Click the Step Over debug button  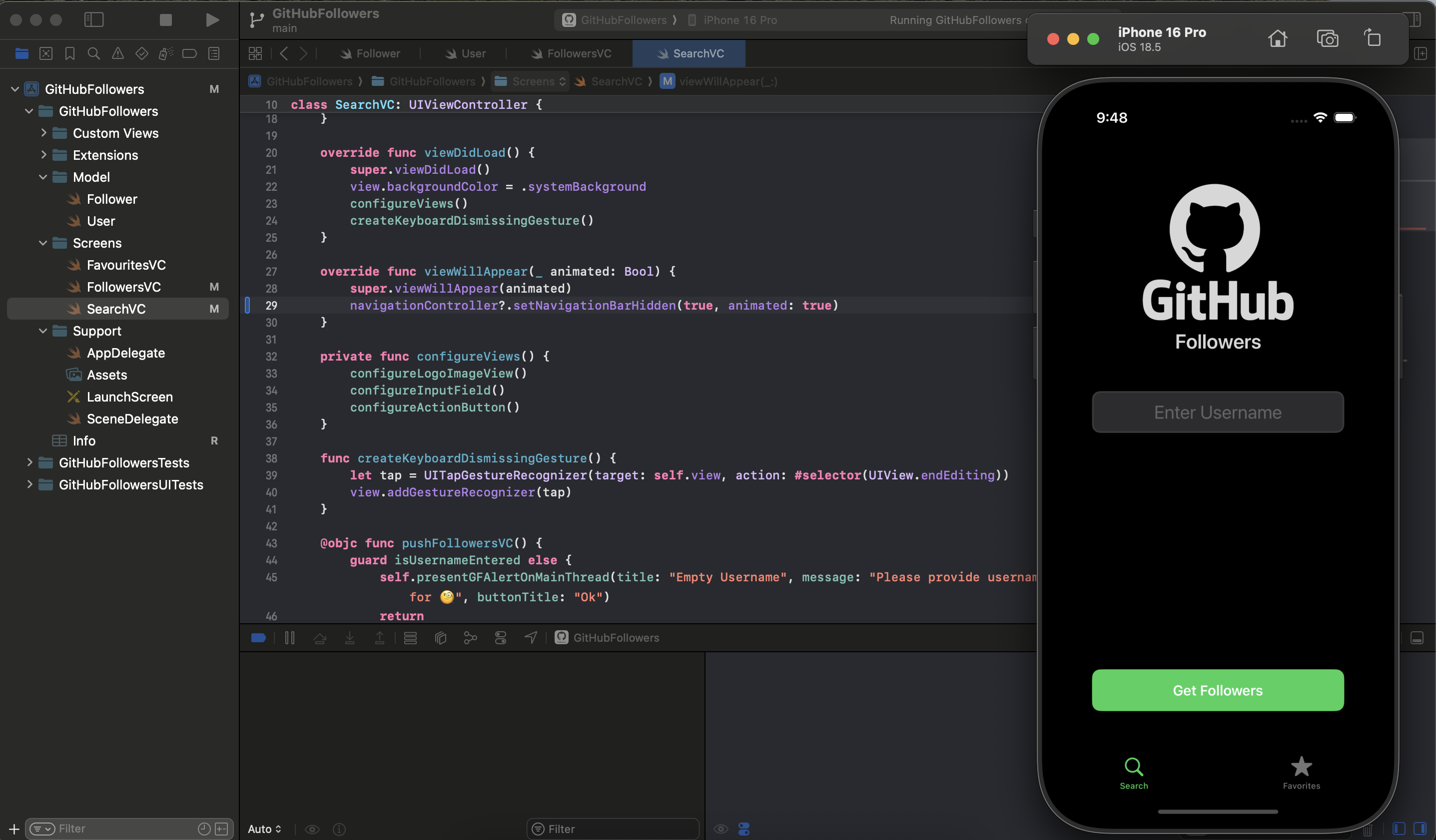[x=320, y=638]
